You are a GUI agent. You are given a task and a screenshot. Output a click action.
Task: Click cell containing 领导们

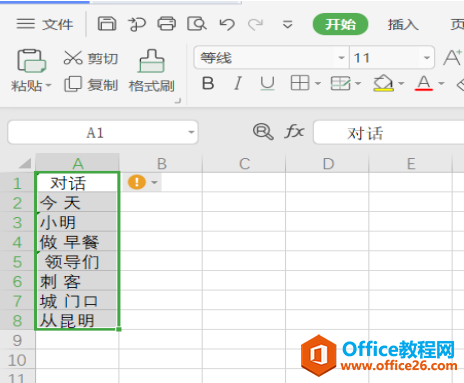[77, 261]
